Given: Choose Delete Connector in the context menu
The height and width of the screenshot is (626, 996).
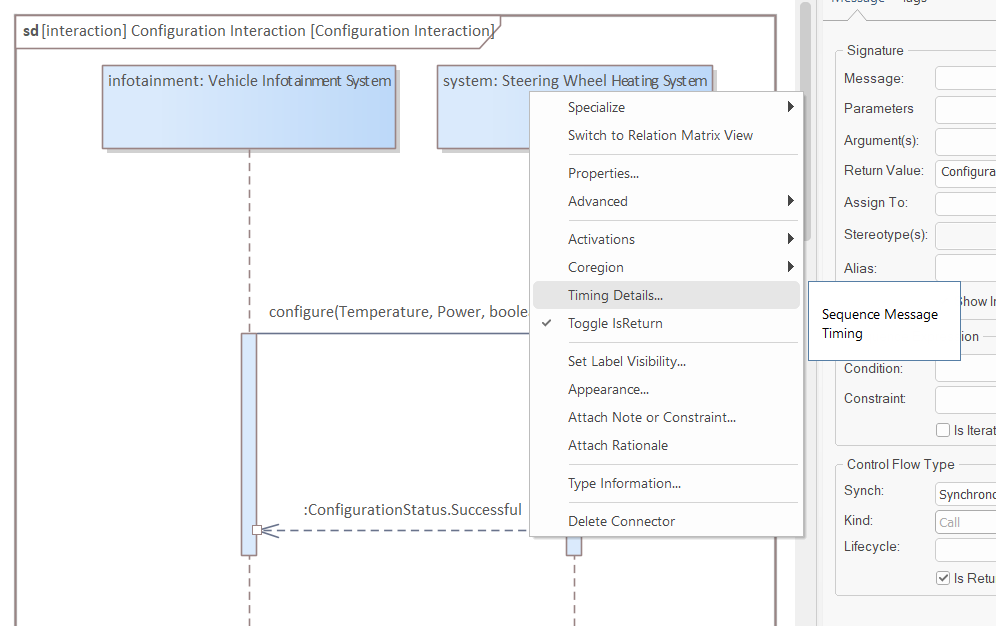Looking at the screenshot, I should (621, 521).
